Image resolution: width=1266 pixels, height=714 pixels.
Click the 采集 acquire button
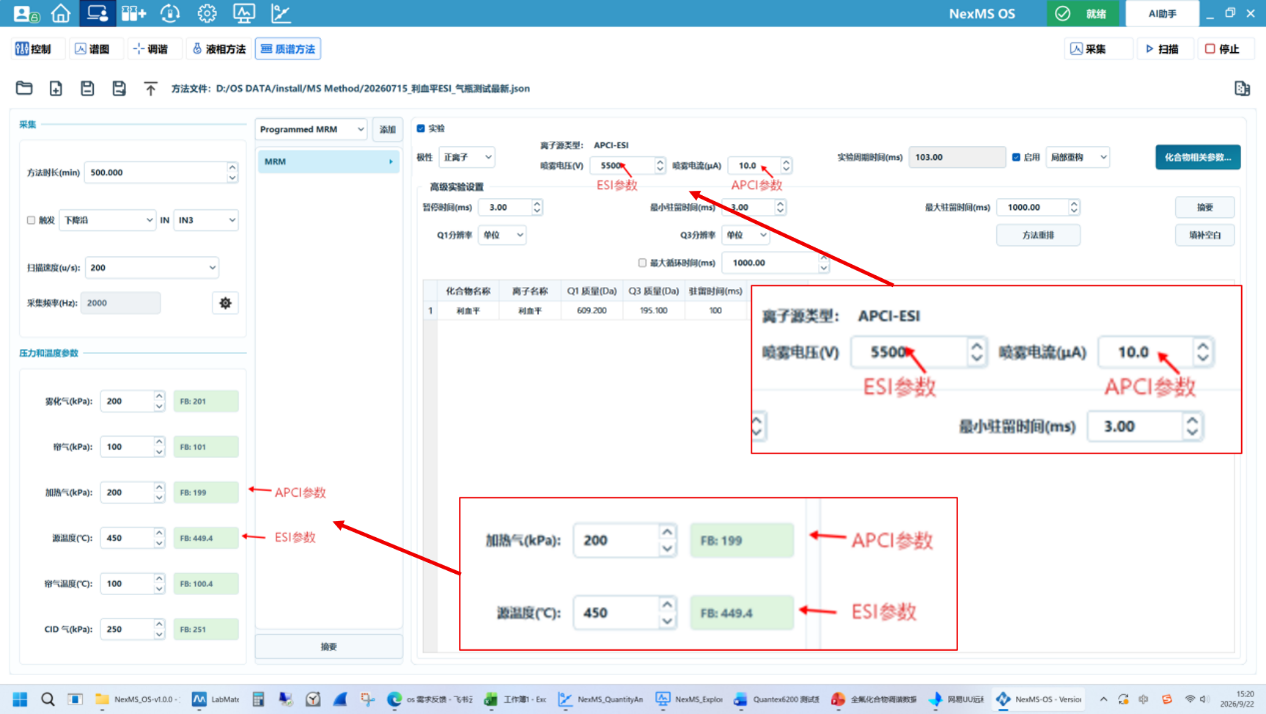click(1098, 49)
